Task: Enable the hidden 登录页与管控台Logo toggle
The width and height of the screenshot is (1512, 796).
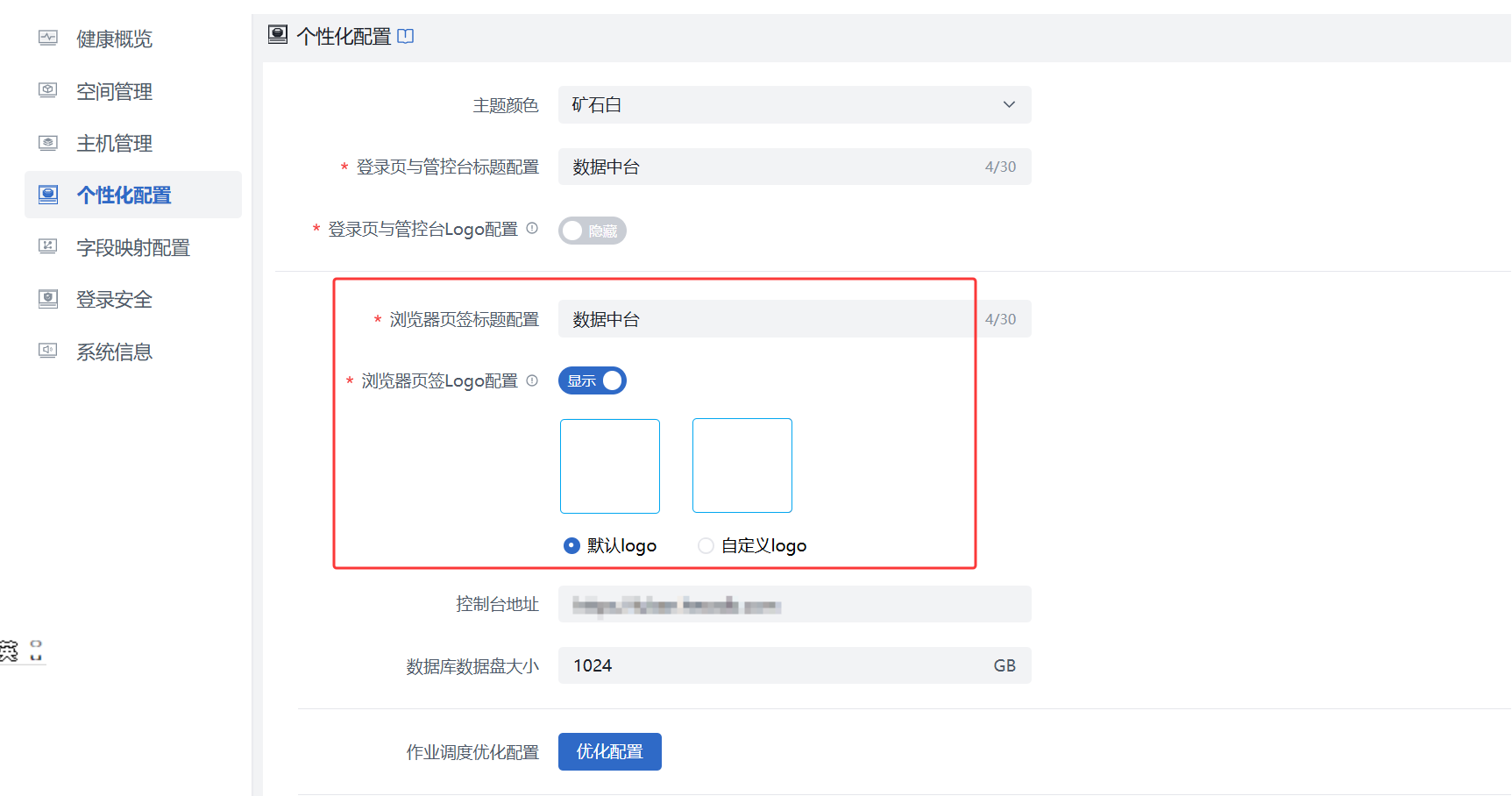Action: [592, 230]
